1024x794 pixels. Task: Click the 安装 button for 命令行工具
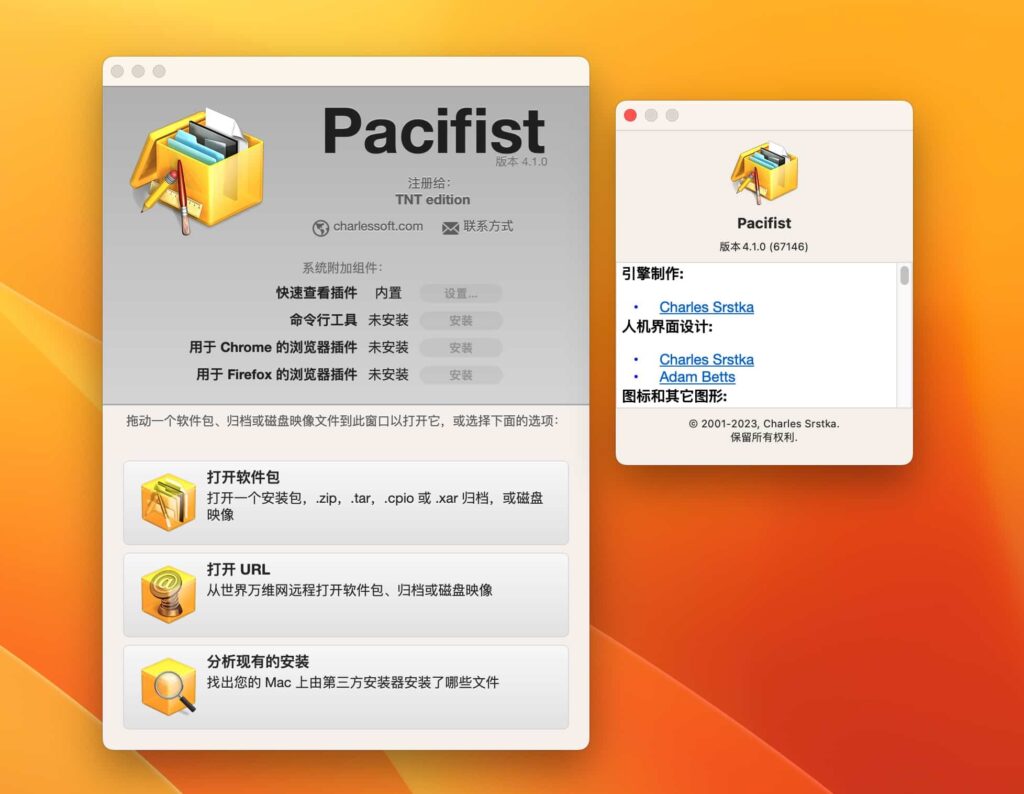coord(461,320)
